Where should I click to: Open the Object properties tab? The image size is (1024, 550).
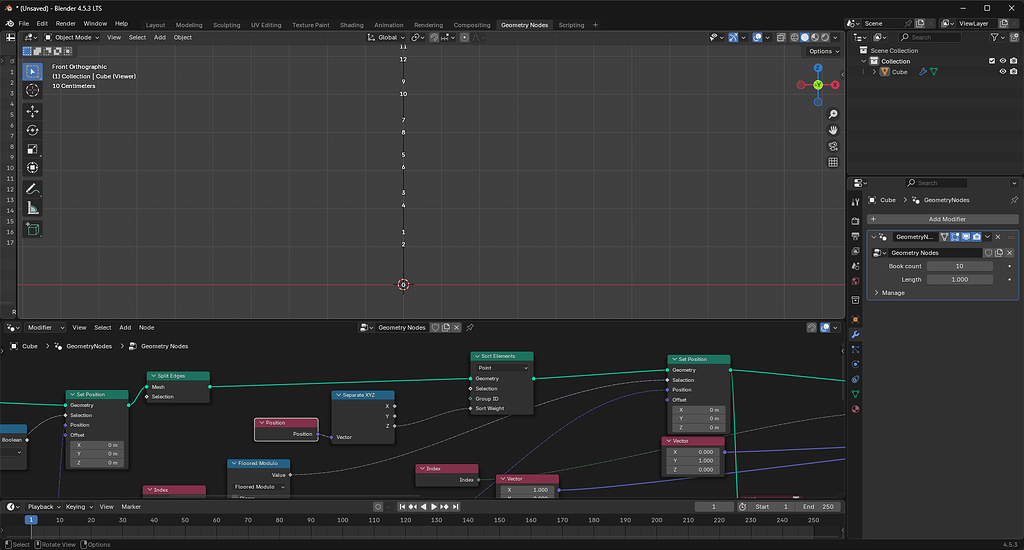pyautogui.click(x=856, y=319)
